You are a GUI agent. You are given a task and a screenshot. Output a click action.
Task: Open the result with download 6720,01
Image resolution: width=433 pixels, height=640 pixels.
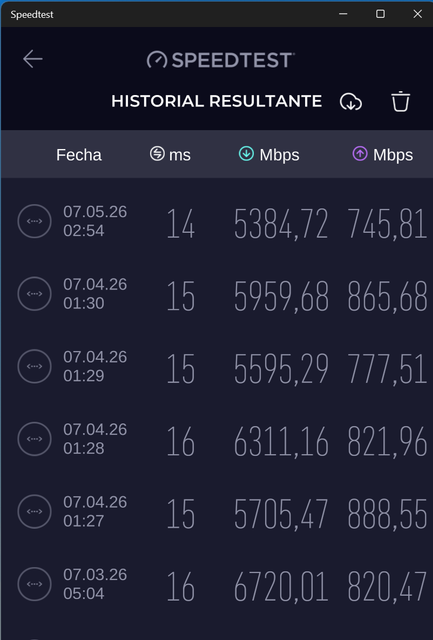216,584
